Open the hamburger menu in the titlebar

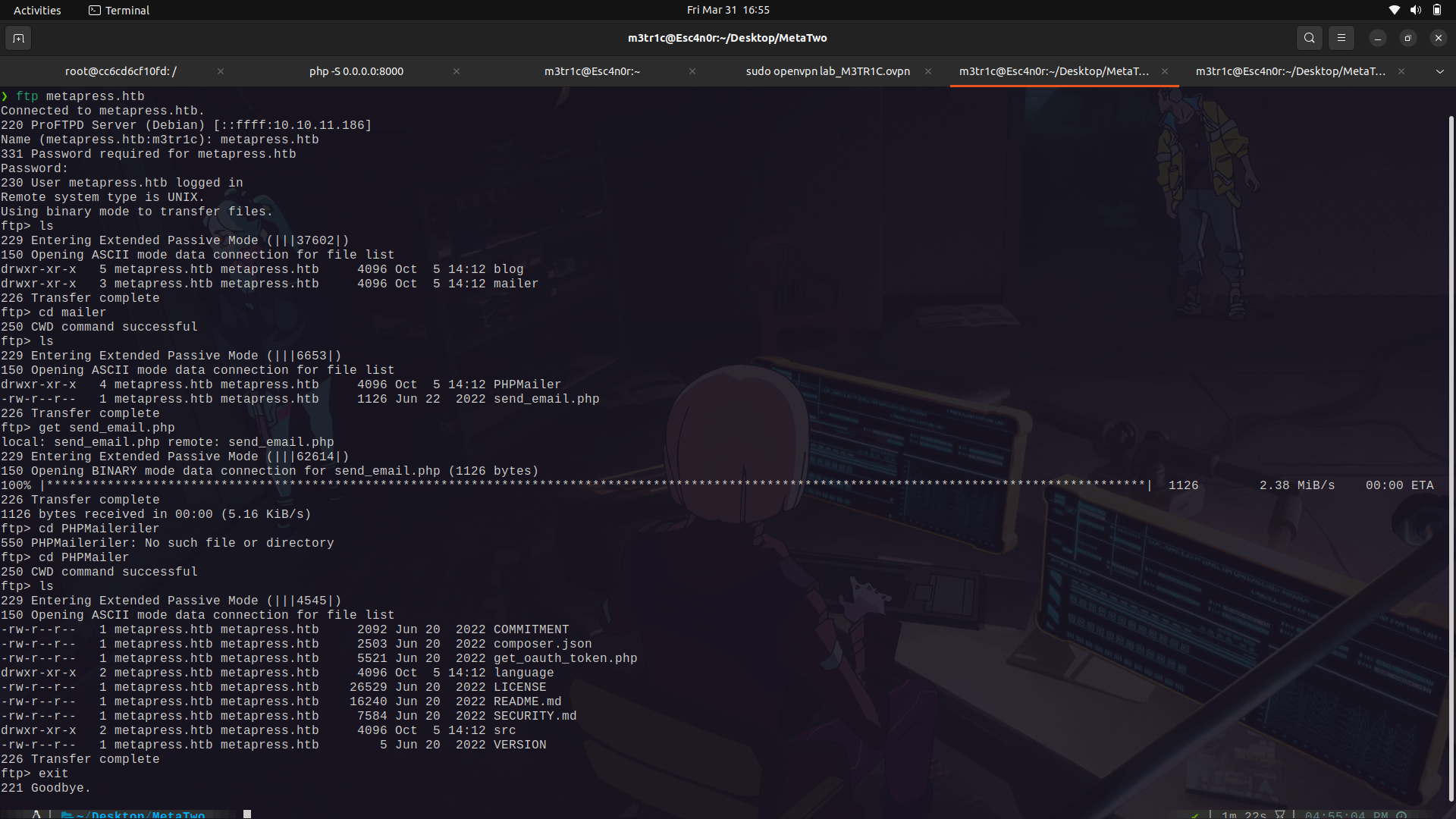click(x=1341, y=38)
